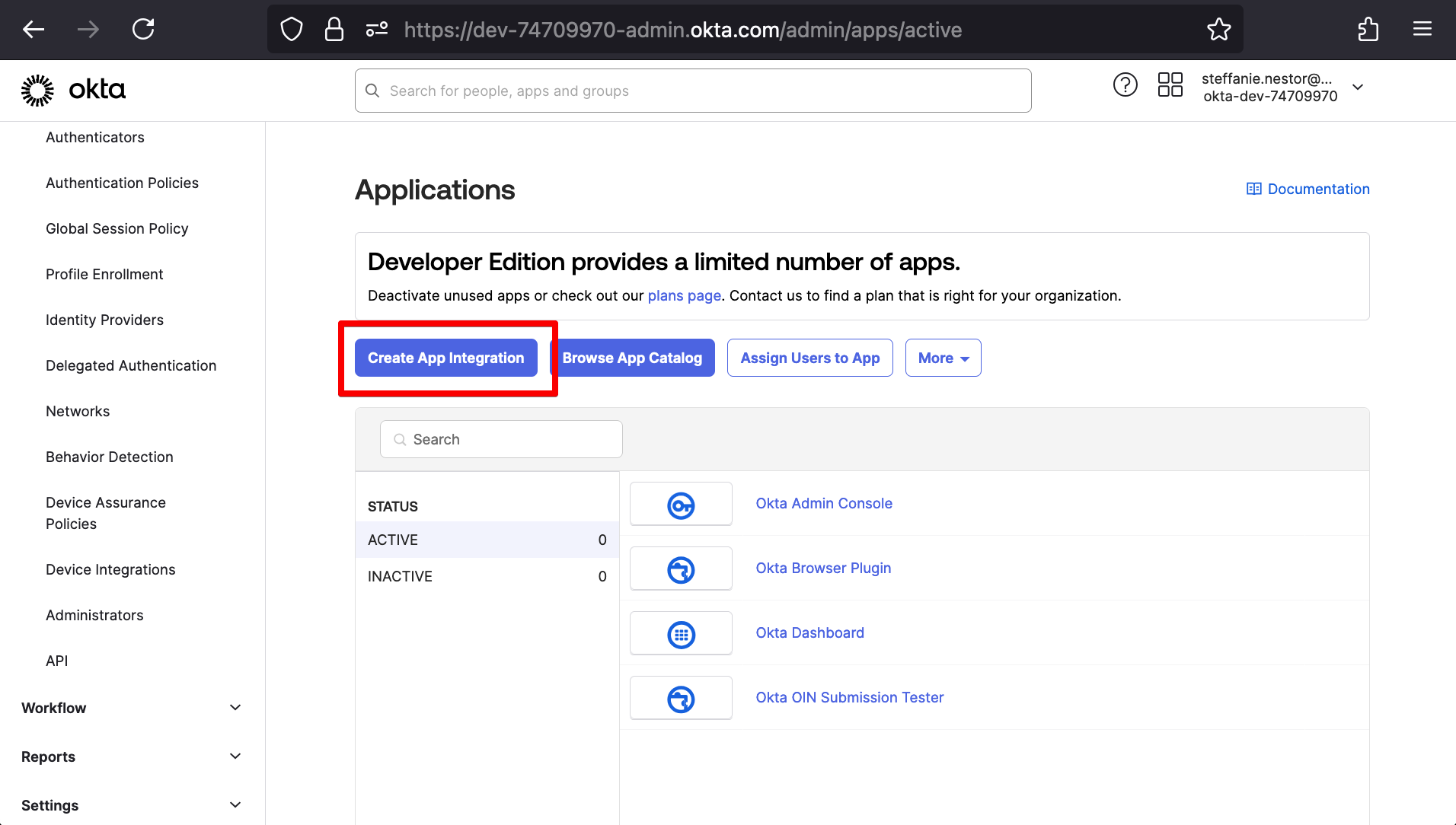
Task: Open Authenticators in sidebar
Action: point(95,137)
